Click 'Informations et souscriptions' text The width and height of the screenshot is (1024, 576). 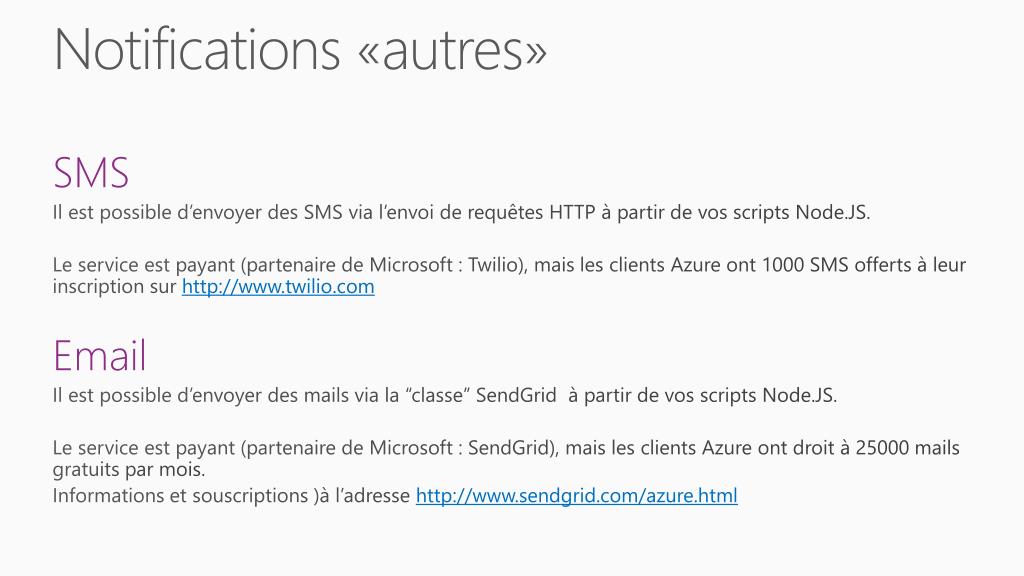coord(180,496)
